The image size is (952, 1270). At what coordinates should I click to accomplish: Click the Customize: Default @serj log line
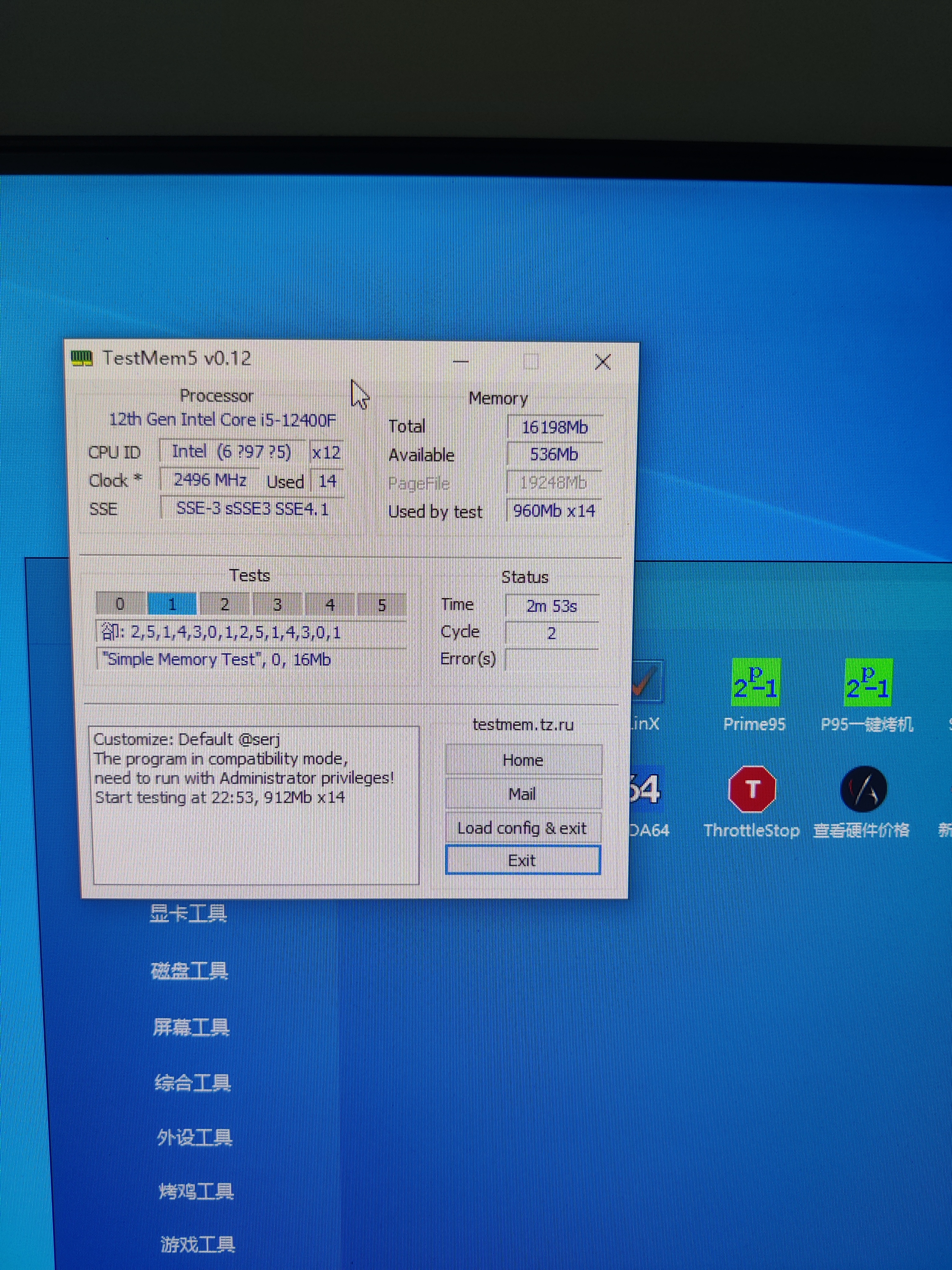click(x=187, y=739)
